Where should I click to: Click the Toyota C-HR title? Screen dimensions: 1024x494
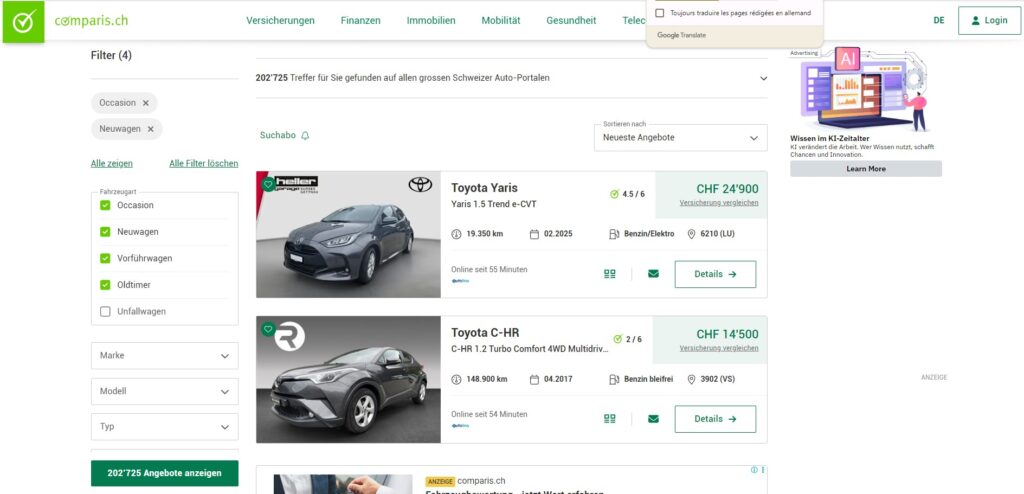[485, 333]
